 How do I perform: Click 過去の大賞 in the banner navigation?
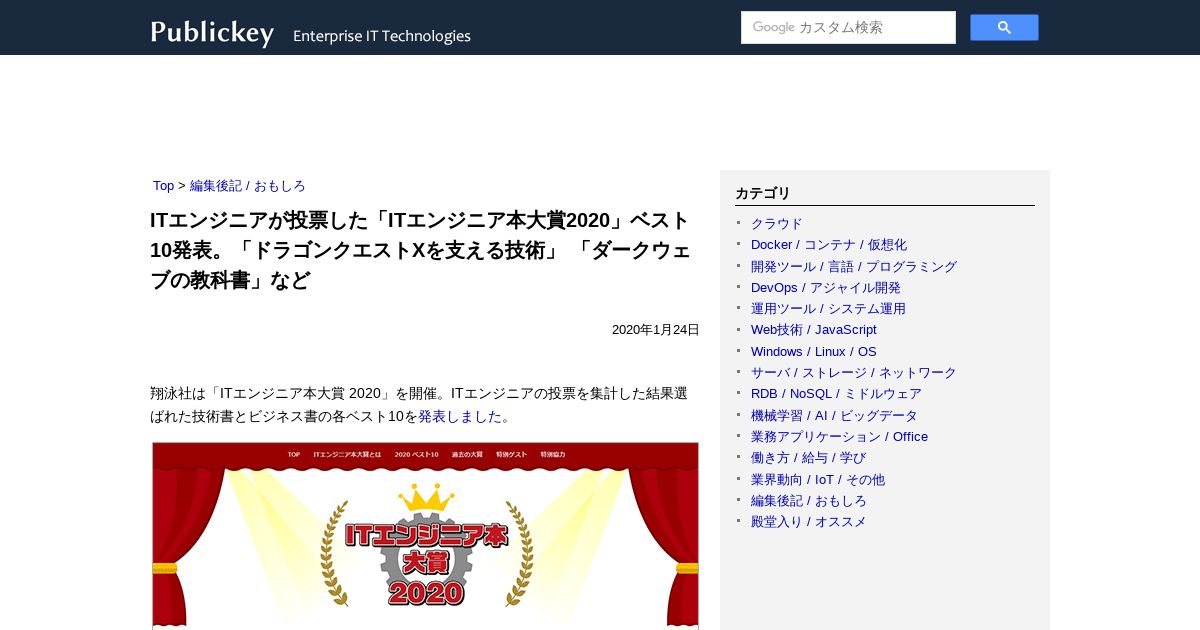pyautogui.click(x=467, y=455)
